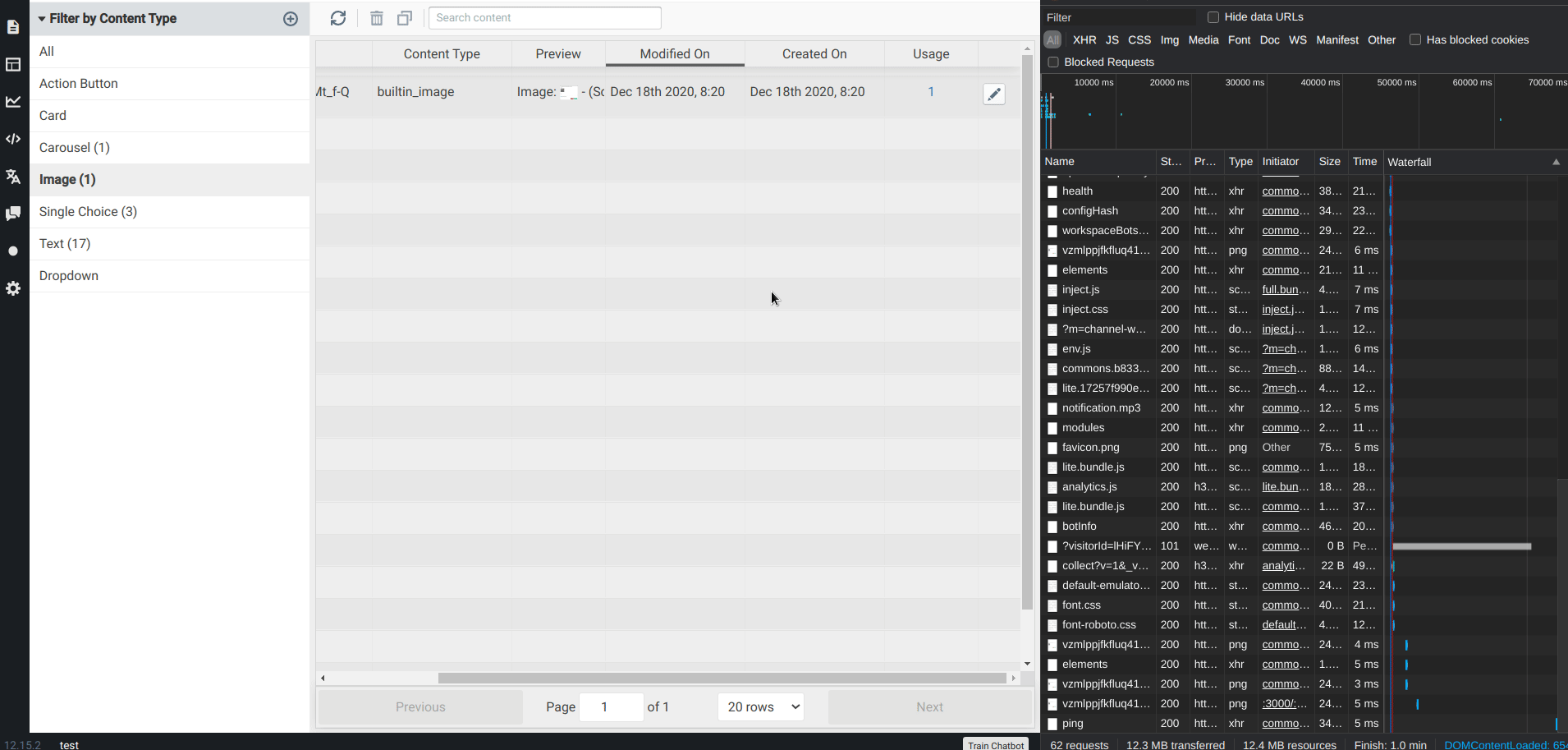Select the Card content type
Screen dimensions: 1568x750
170,116
